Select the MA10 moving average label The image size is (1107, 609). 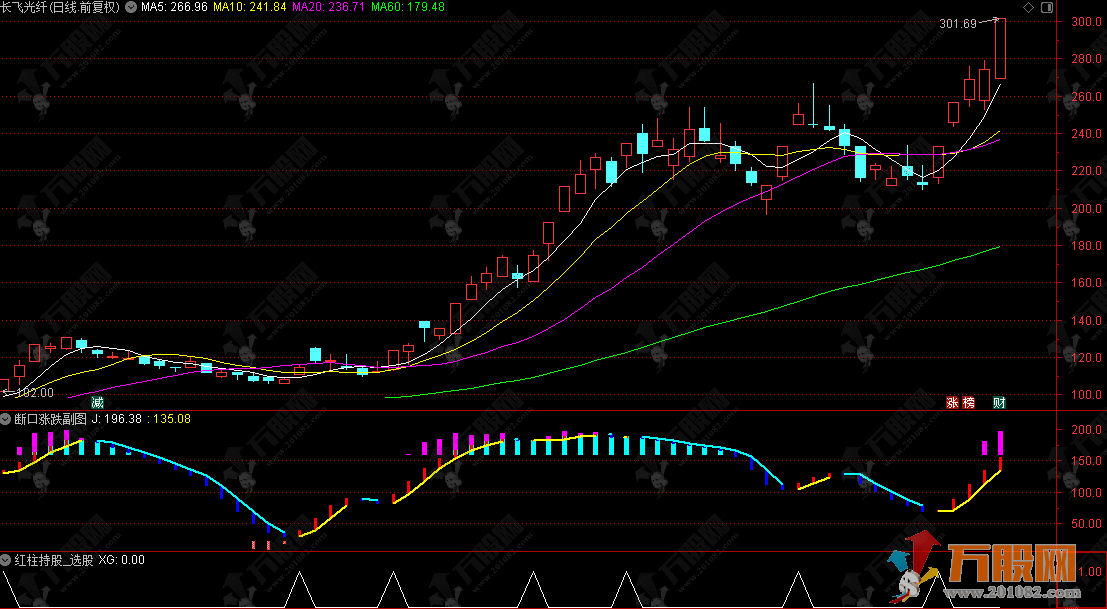point(250,7)
